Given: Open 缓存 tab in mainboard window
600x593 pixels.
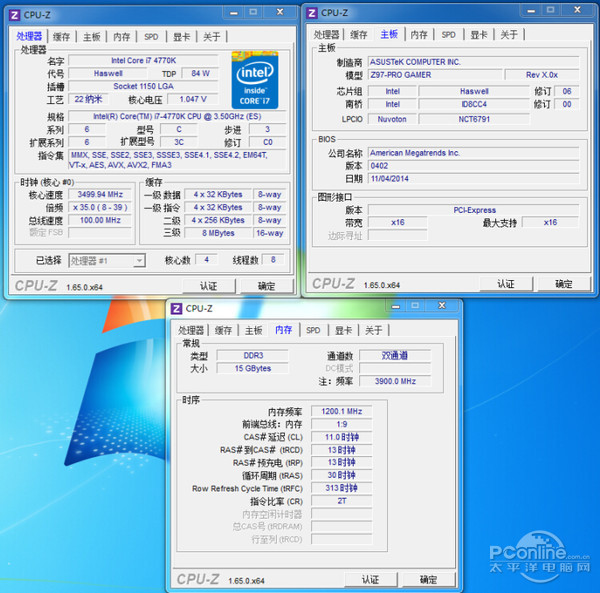Looking at the screenshot, I should click(x=359, y=35).
